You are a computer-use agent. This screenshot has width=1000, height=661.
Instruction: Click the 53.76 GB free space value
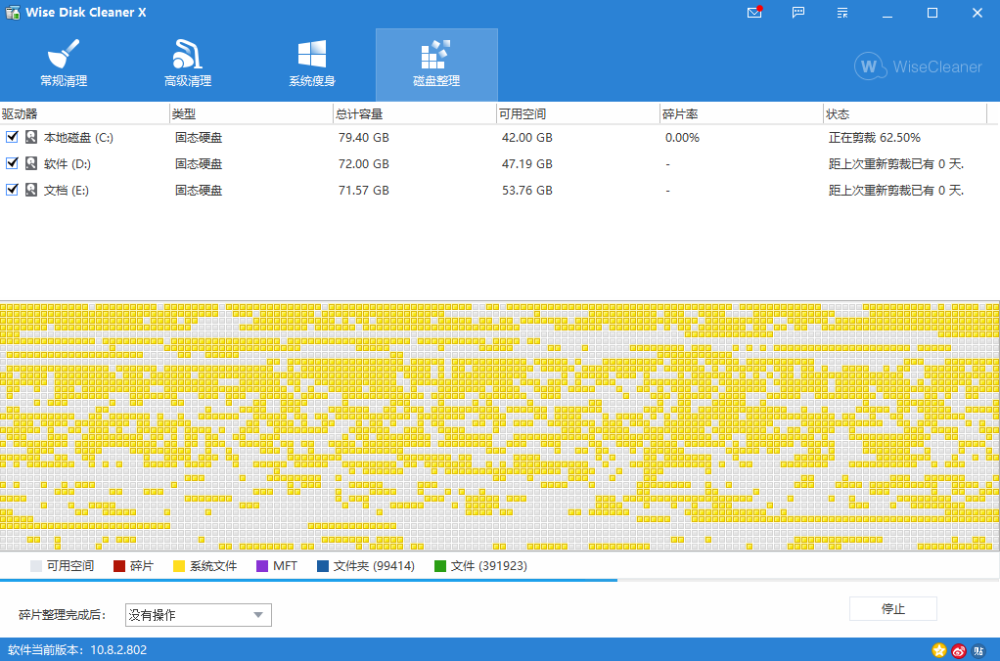point(527,190)
